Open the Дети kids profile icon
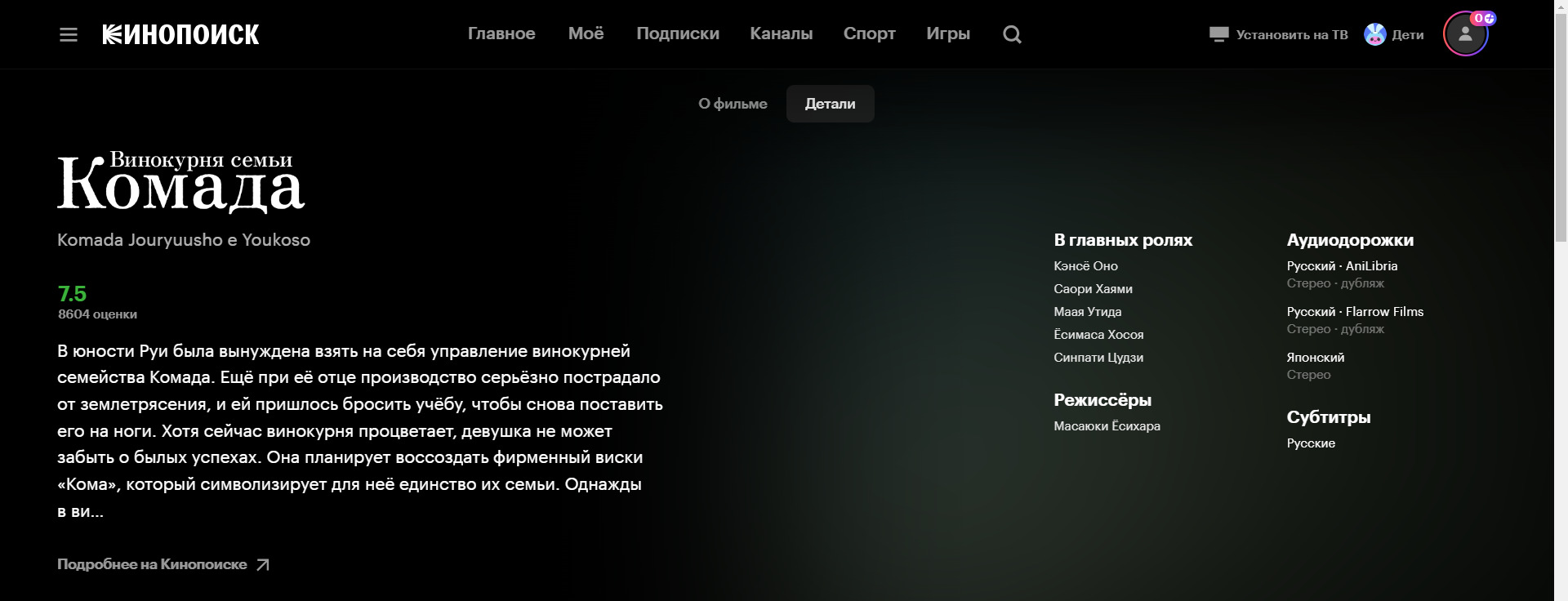 click(1375, 34)
